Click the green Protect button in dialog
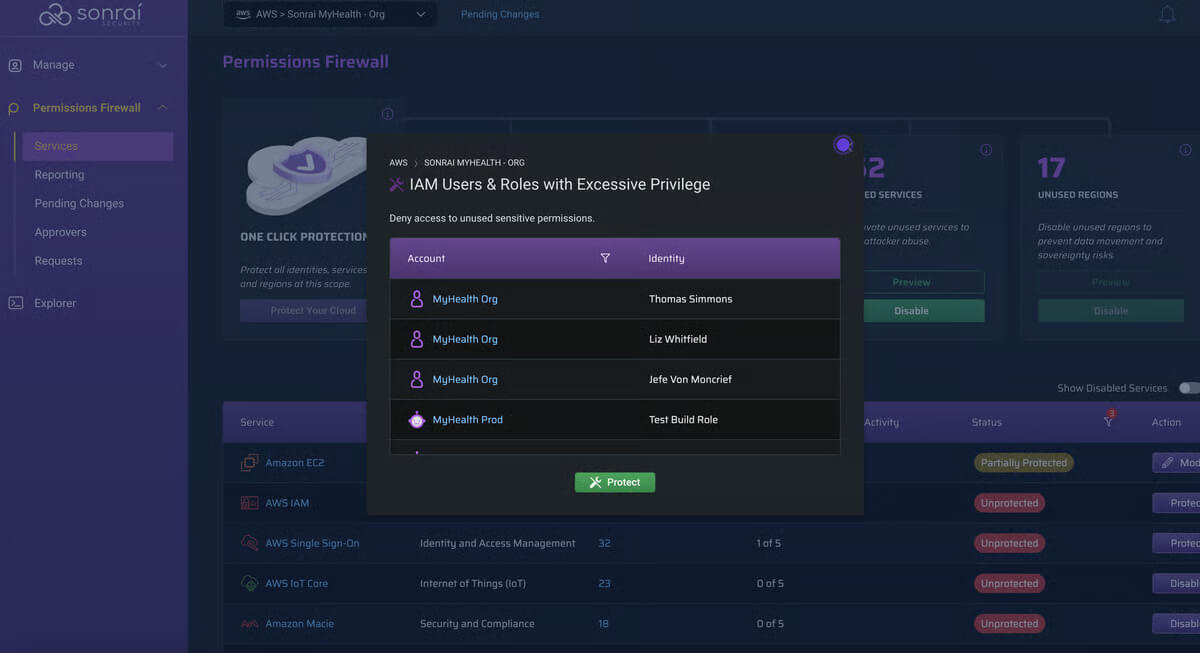This screenshot has width=1200, height=653. coord(615,482)
